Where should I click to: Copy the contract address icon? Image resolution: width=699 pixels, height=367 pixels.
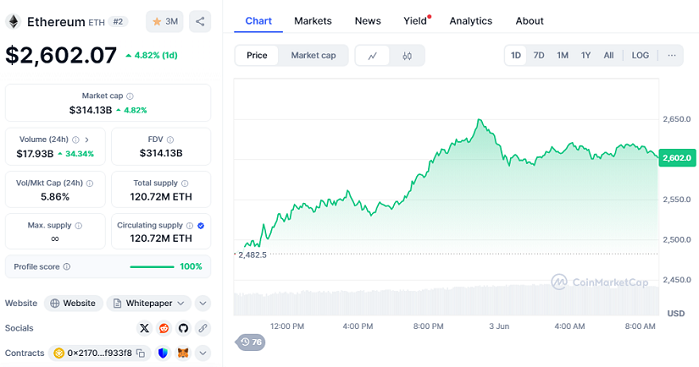click(141, 353)
